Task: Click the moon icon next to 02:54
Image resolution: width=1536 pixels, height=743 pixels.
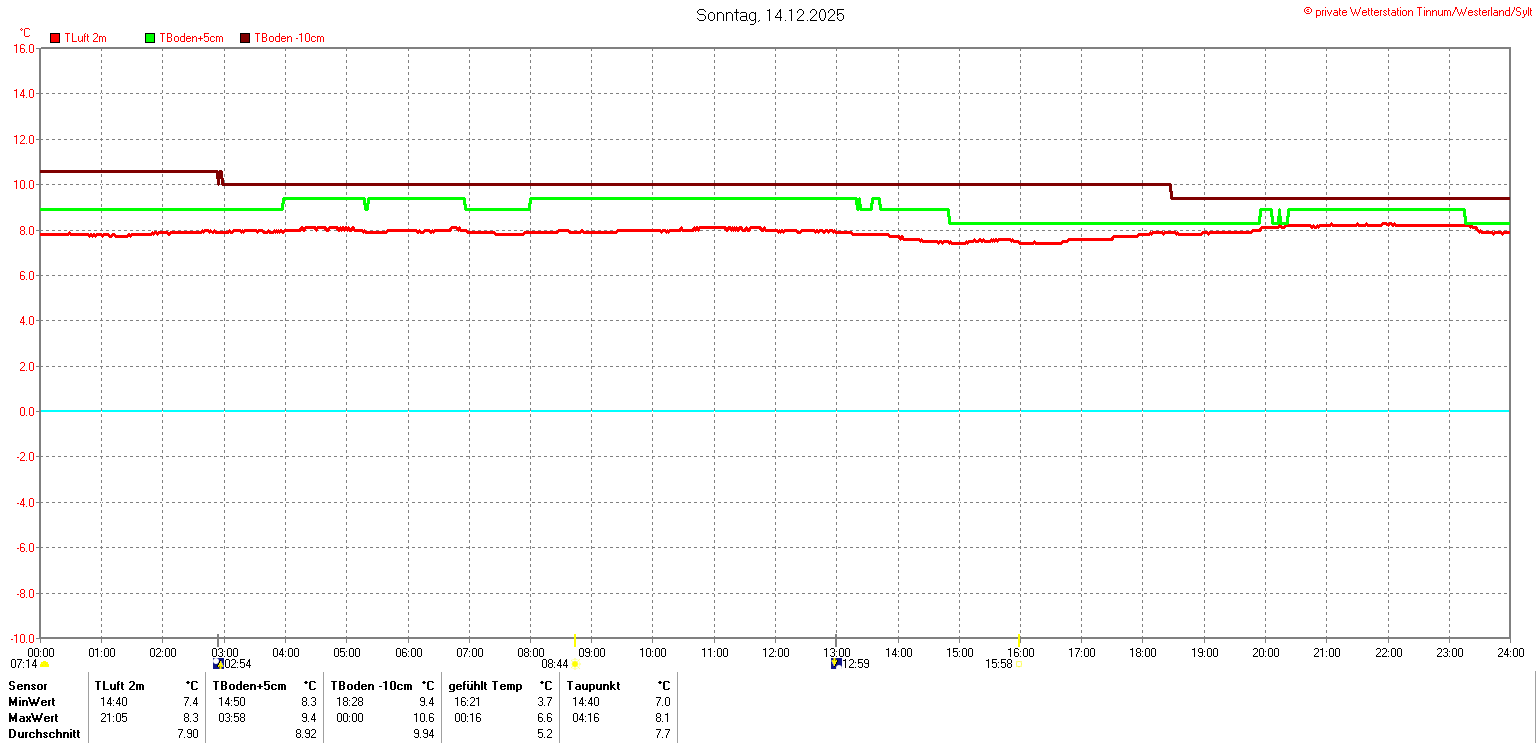Action: point(219,664)
